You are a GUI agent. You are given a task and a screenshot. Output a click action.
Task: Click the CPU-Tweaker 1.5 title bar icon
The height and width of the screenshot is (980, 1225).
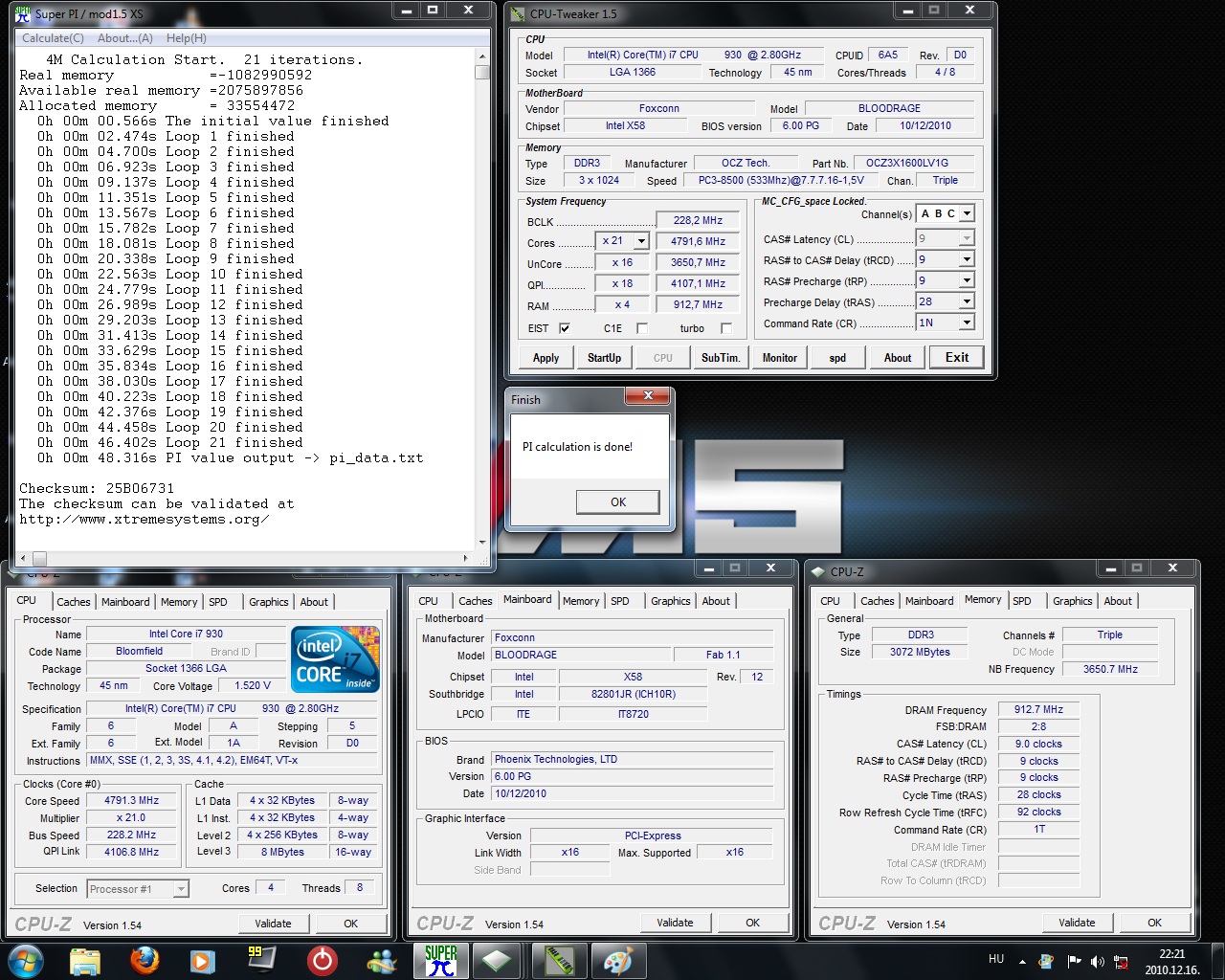[x=518, y=14]
